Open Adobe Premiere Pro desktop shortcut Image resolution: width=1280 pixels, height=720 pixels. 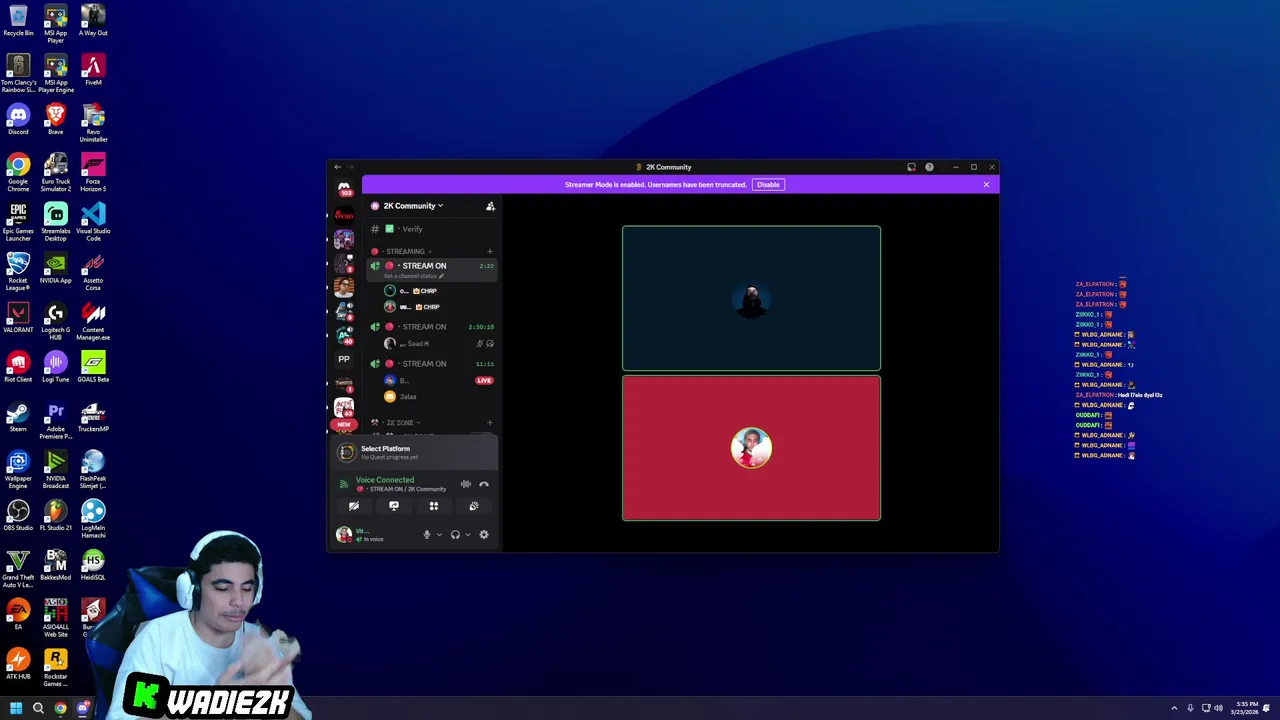coord(56,420)
